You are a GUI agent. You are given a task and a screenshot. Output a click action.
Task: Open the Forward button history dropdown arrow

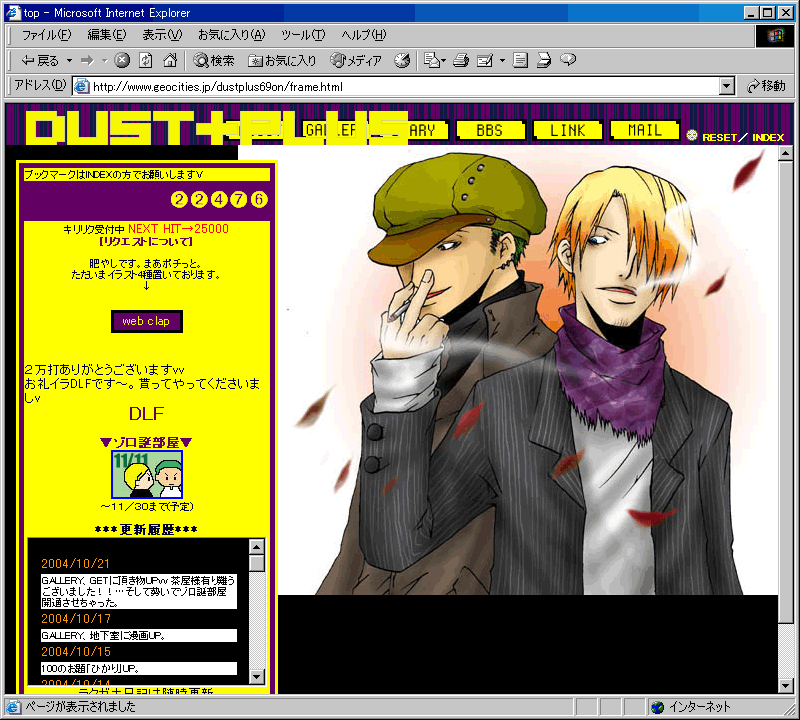(104, 61)
